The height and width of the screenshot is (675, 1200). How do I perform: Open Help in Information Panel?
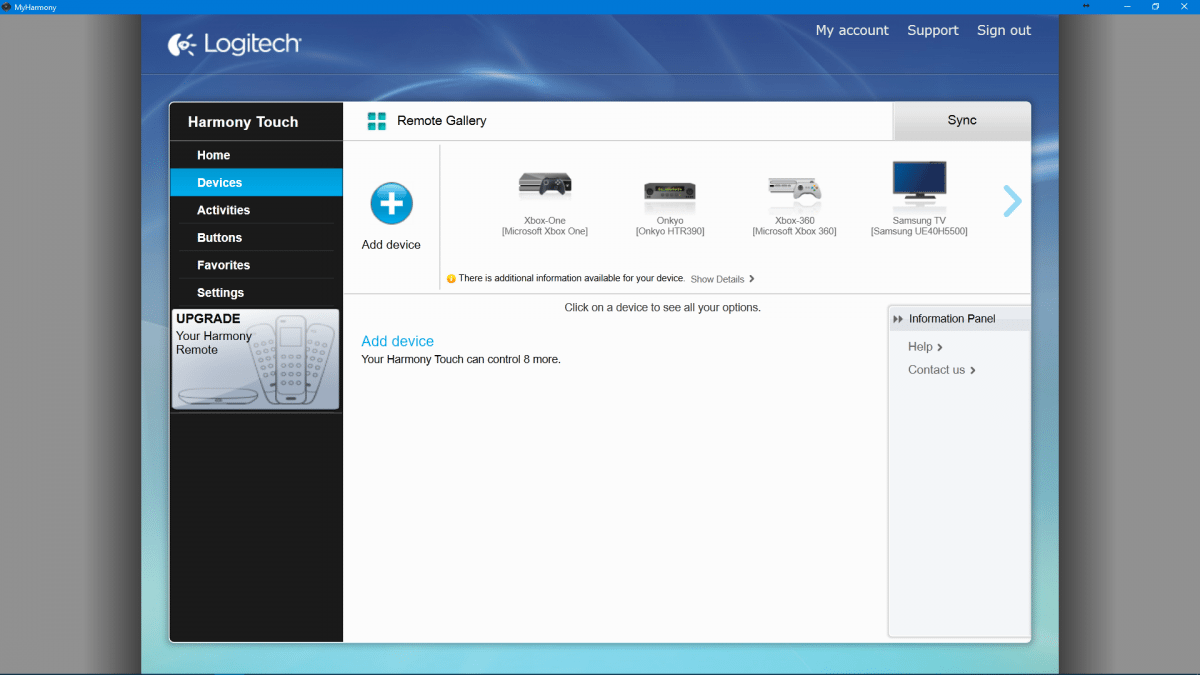coord(925,347)
